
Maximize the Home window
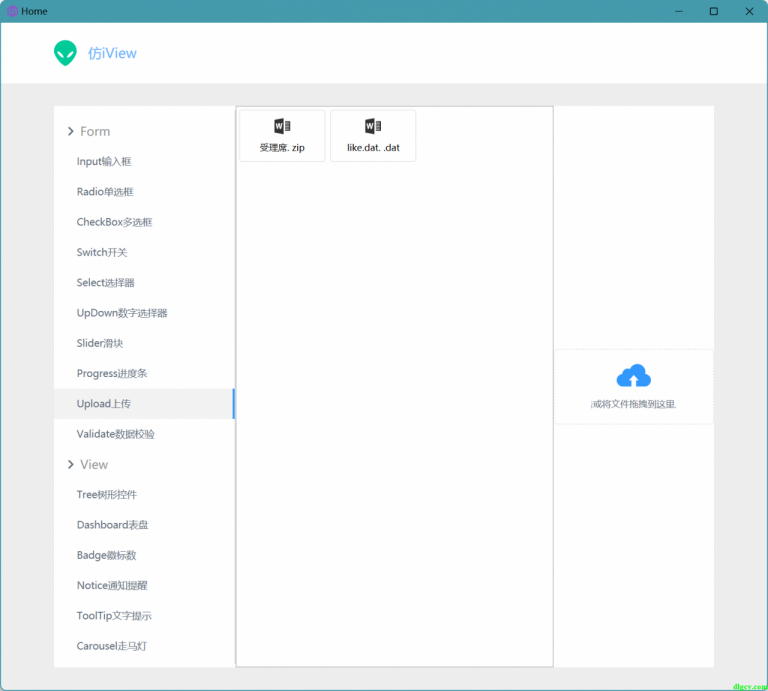pos(713,11)
